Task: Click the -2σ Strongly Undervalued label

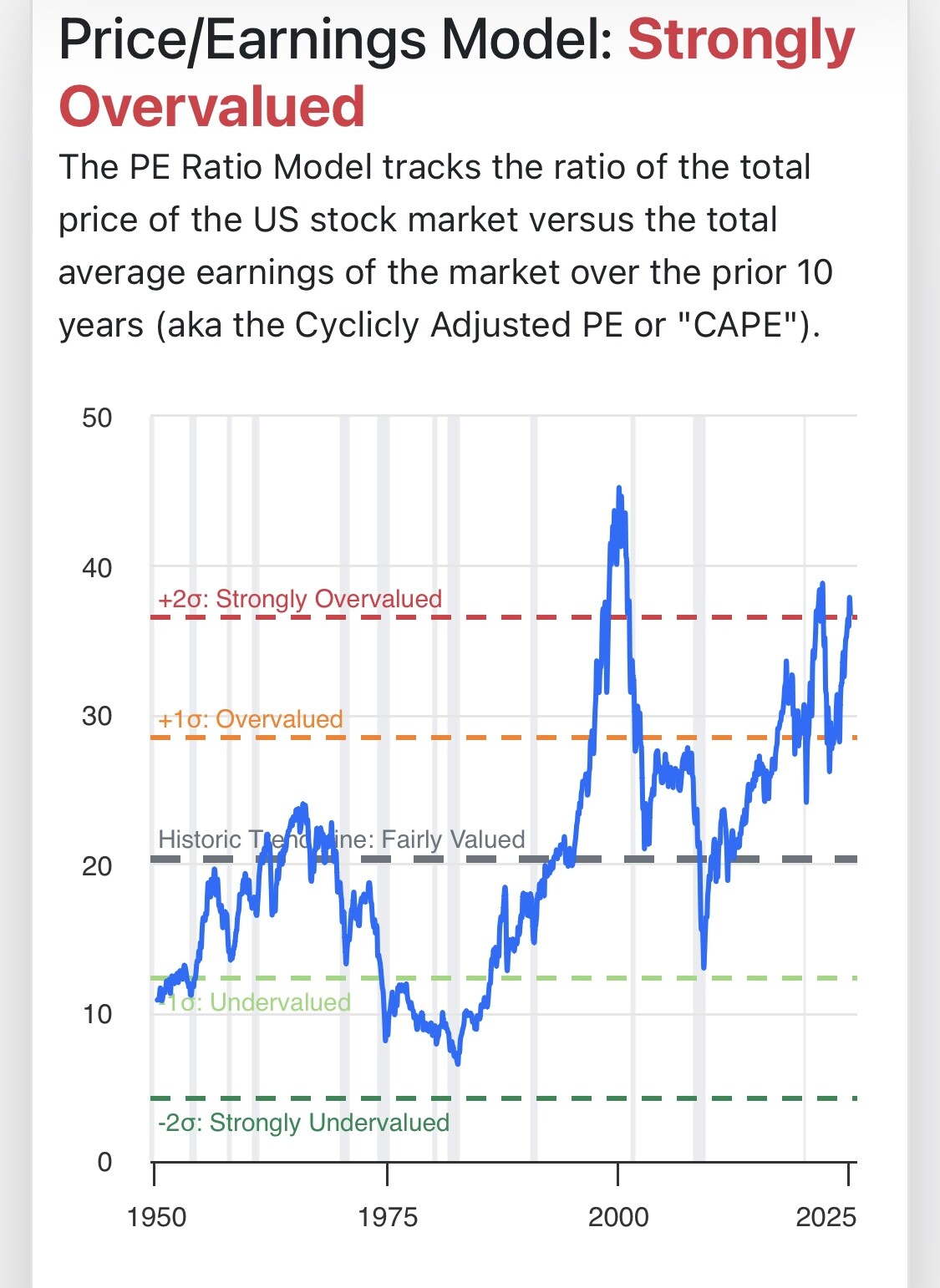Action: pos(303,1123)
